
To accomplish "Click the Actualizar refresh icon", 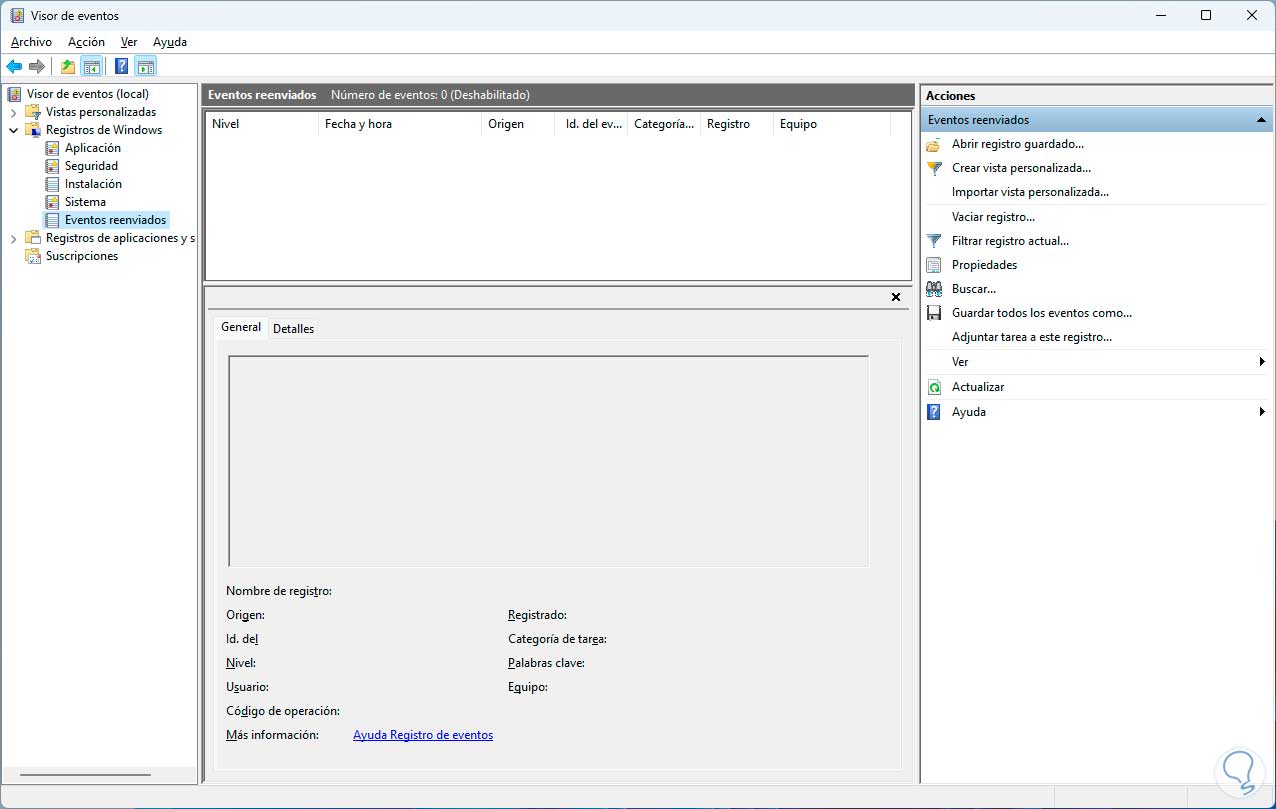I will (934, 387).
